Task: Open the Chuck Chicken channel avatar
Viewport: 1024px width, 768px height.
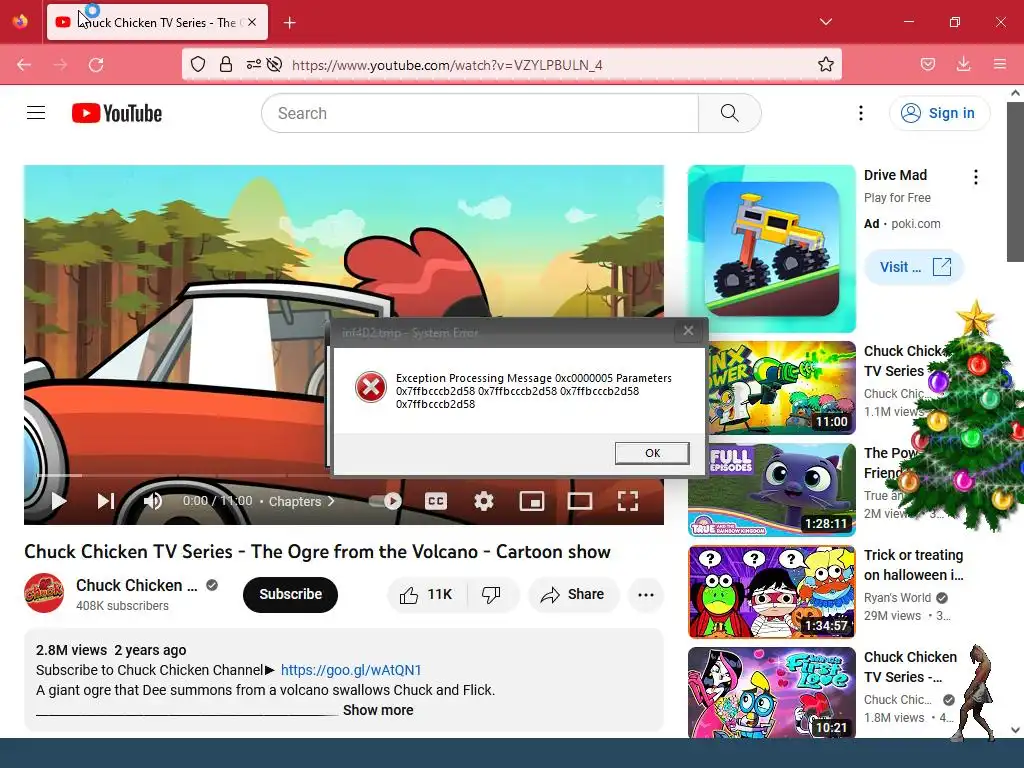Action: [44, 593]
